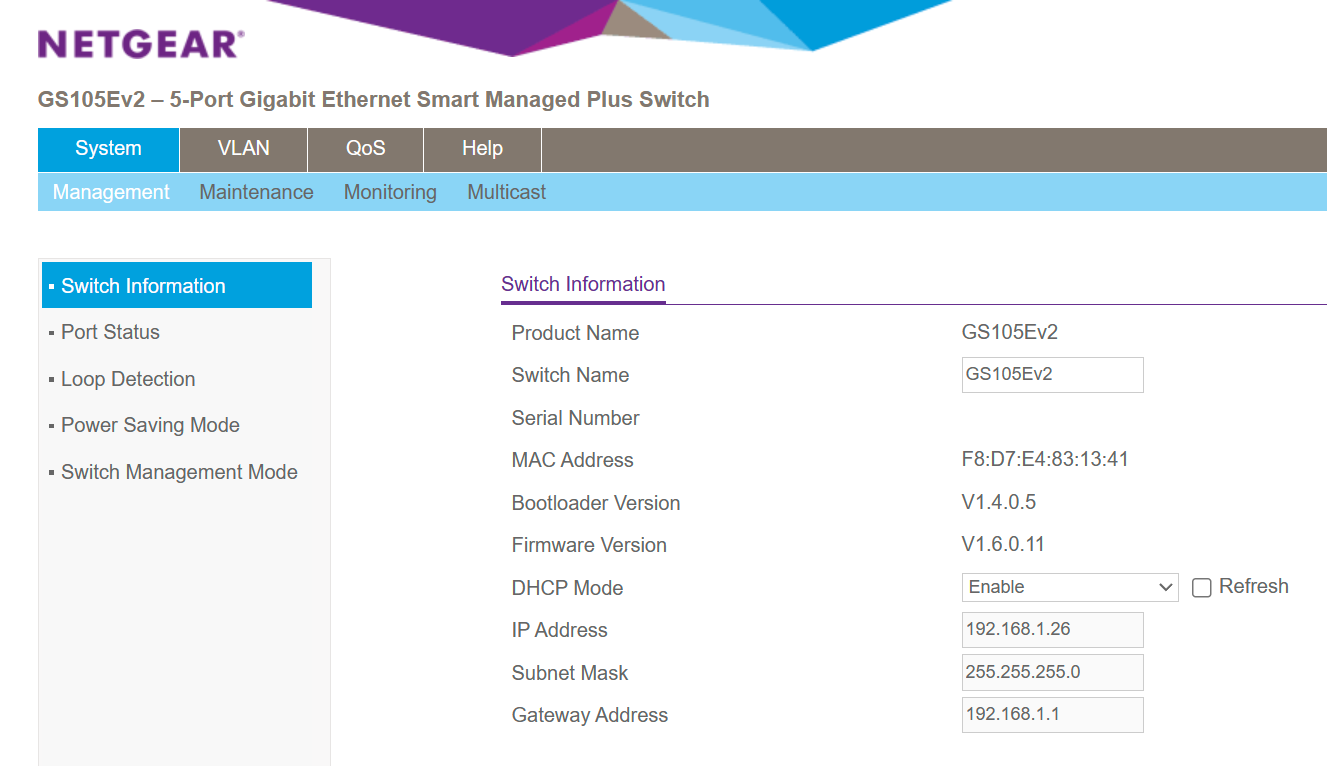
Task: Open Power Saving Mode settings
Action: click(x=150, y=425)
